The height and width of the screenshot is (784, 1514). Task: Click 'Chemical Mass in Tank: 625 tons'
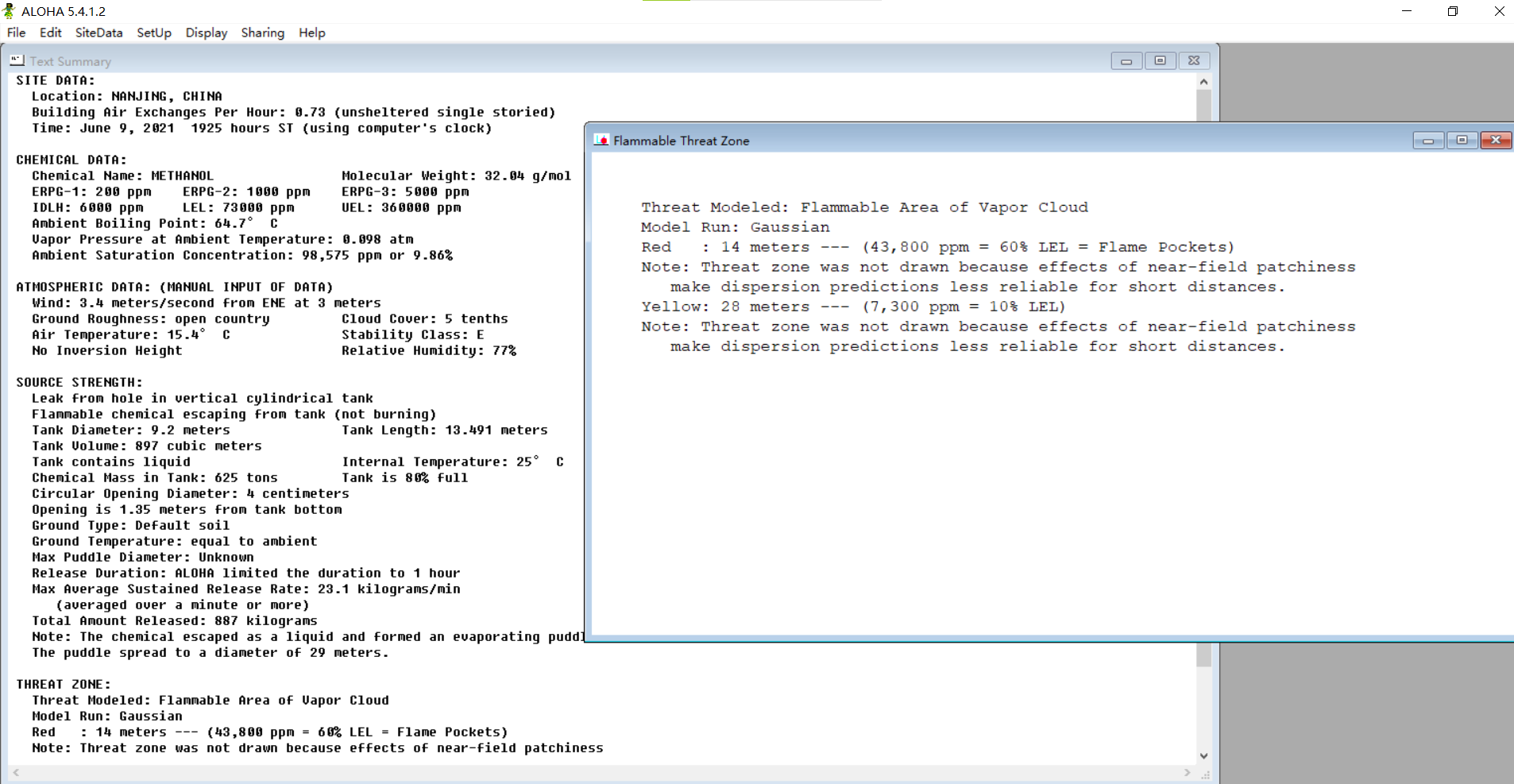point(155,477)
